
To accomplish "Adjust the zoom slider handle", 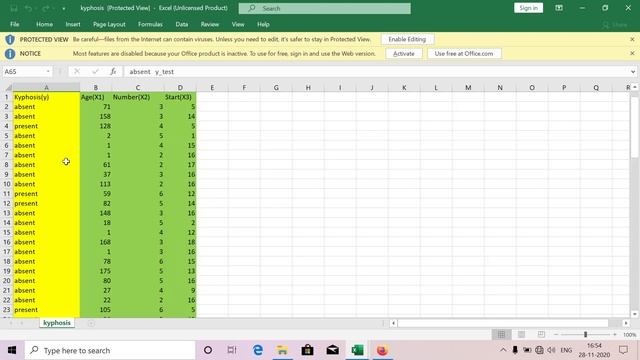I will click(x=585, y=334).
